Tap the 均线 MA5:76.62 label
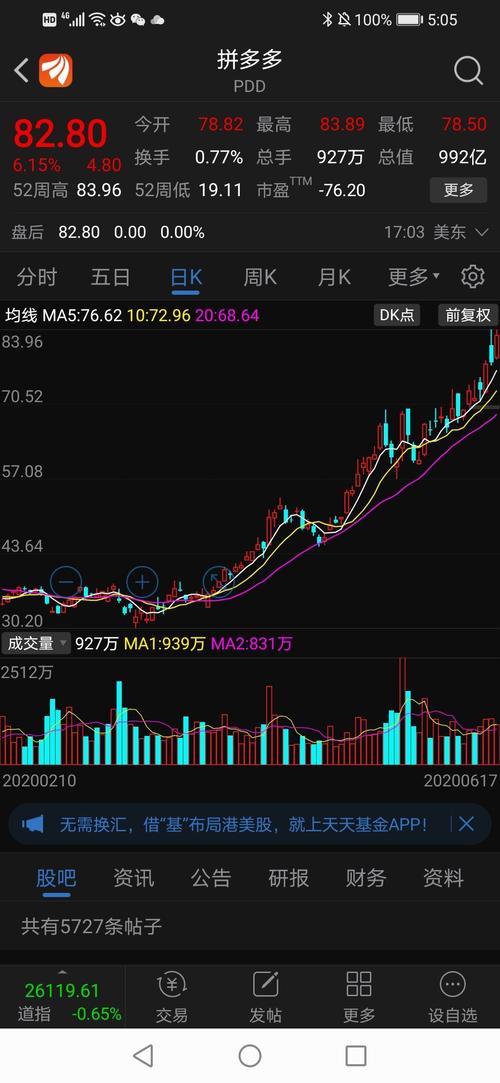The image size is (500, 1083). pos(64,316)
